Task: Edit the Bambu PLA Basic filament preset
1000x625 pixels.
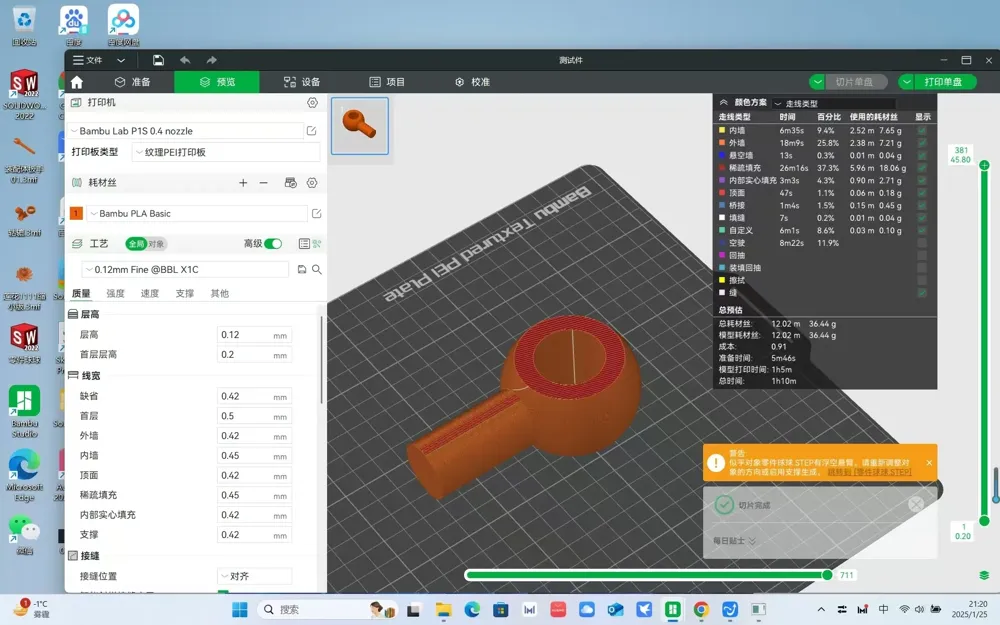Action: click(x=316, y=214)
